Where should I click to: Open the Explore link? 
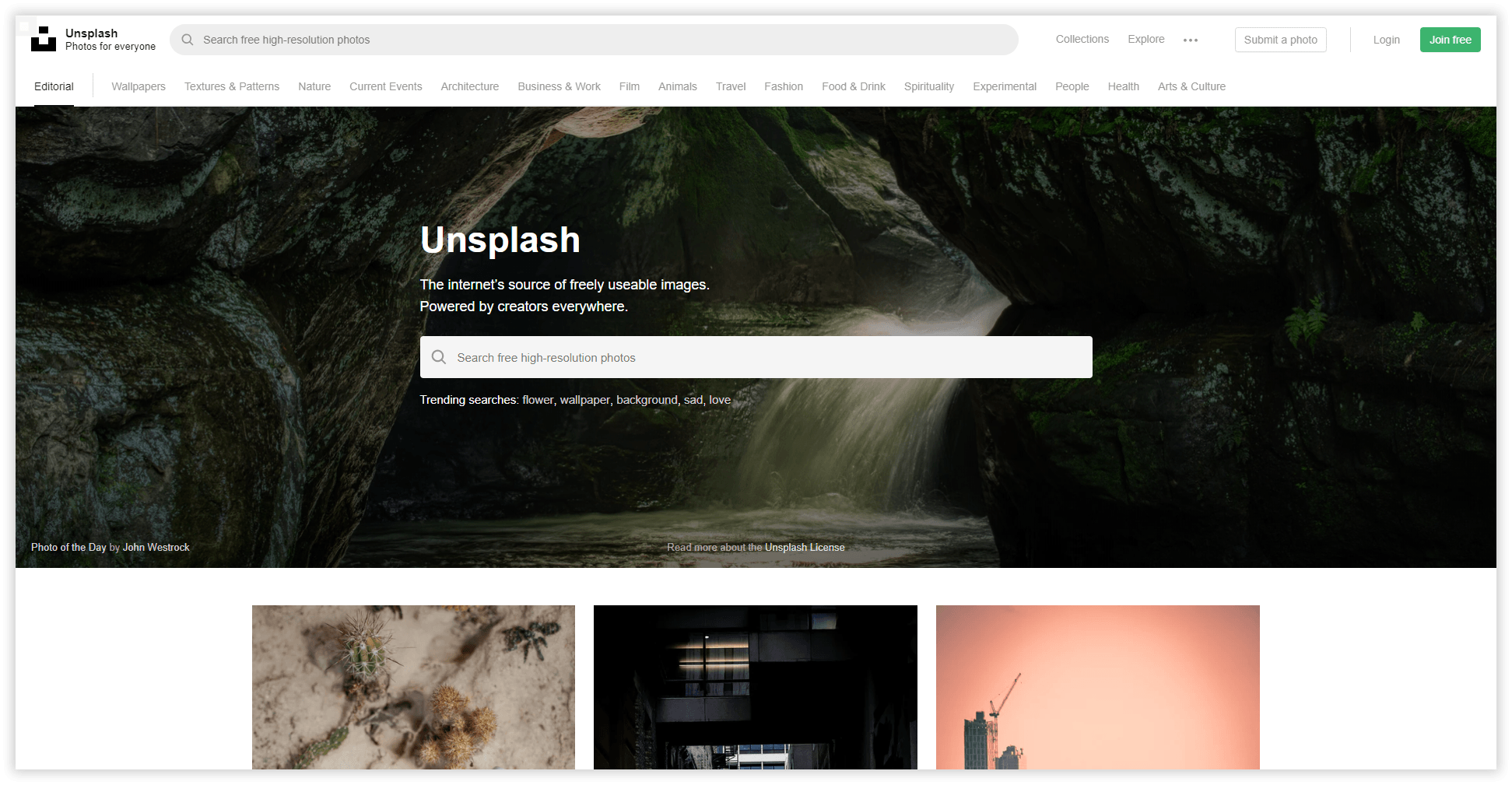[1146, 39]
